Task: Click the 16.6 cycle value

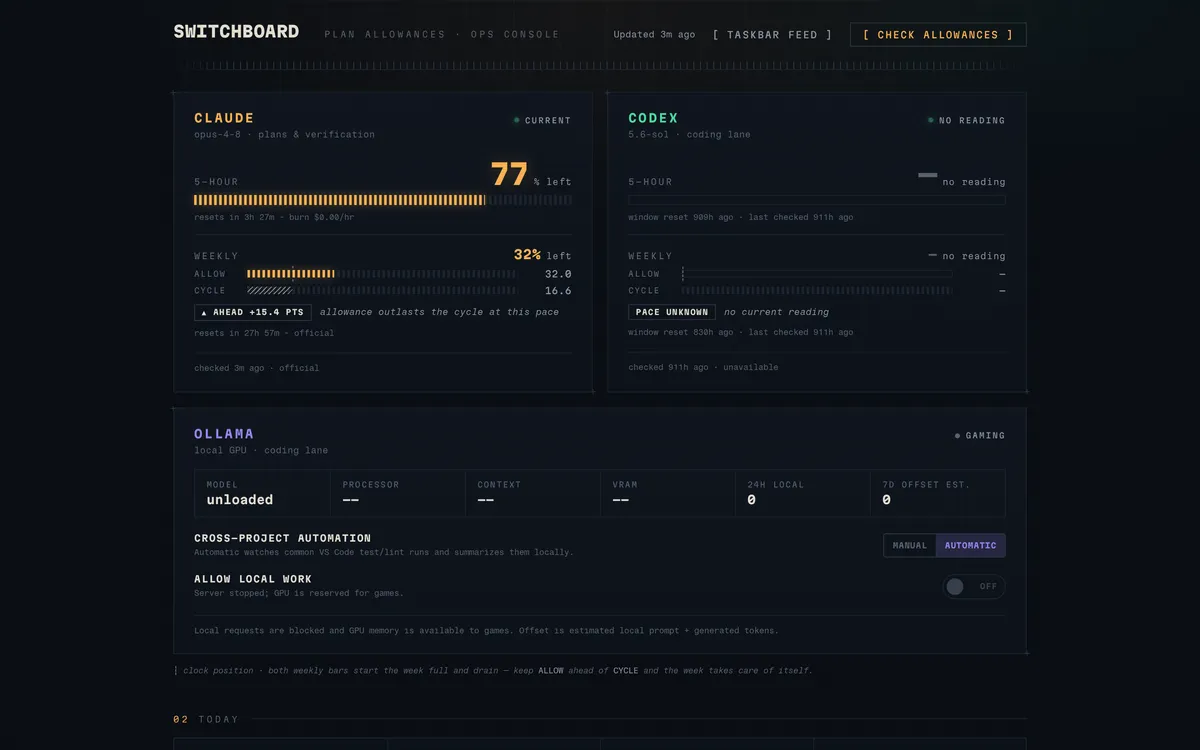Action: pyautogui.click(x=558, y=291)
